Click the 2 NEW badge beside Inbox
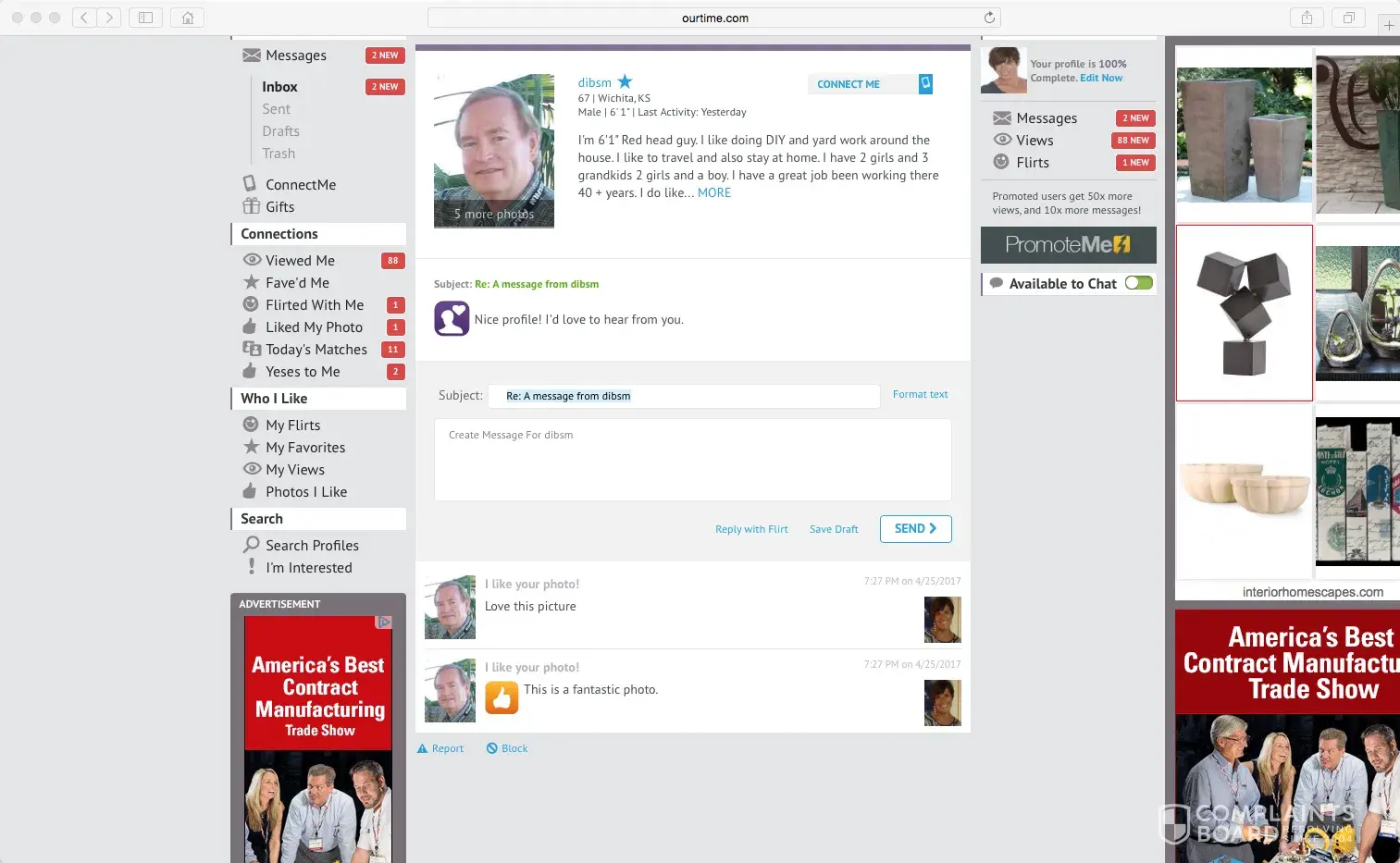Image resolution: width=1400 pixels, height=863 pixels. (x=385, y=87)
